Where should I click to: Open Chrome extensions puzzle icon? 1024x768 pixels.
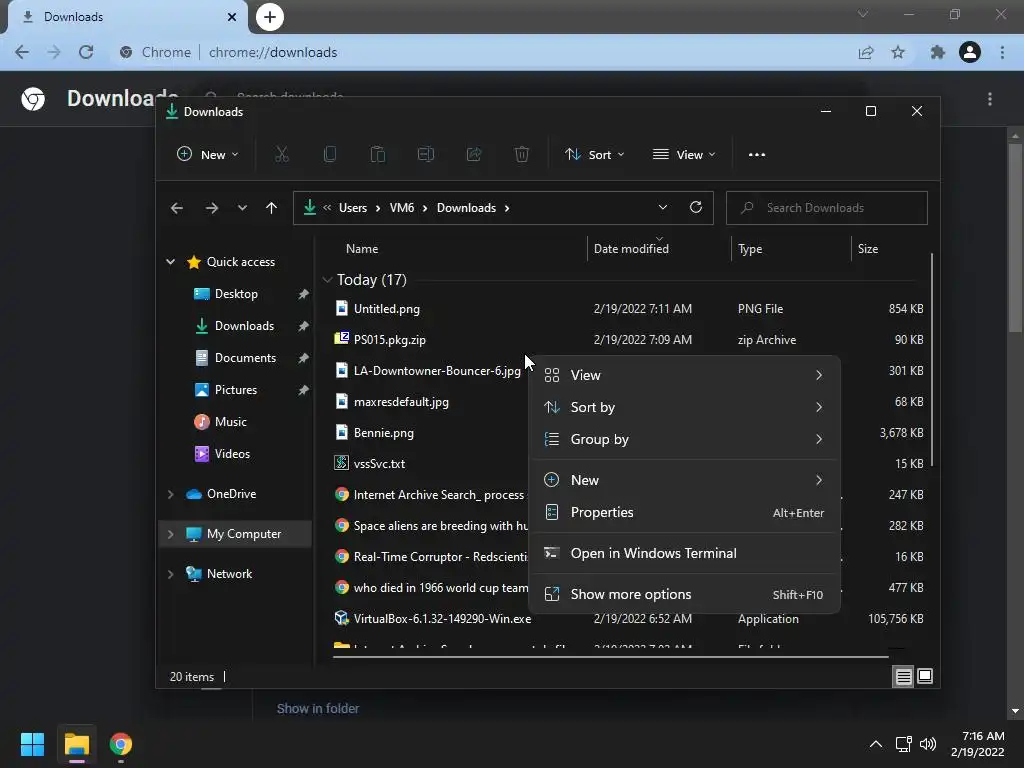[937, 52]
